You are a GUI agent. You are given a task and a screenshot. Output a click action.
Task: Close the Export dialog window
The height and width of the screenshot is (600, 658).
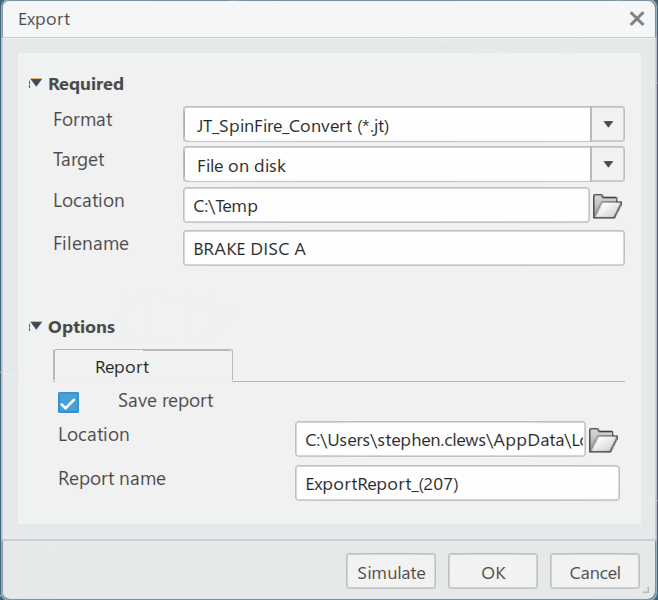[637, 19]
